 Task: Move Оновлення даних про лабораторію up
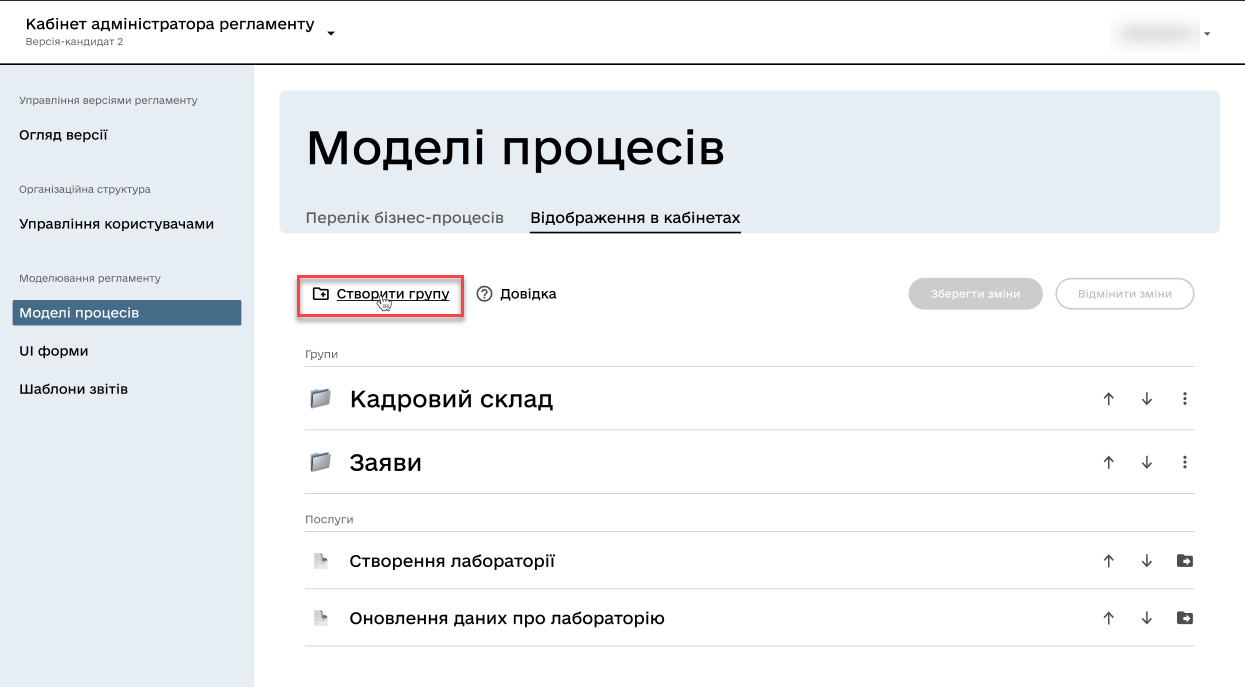[x=1108, y=618]
